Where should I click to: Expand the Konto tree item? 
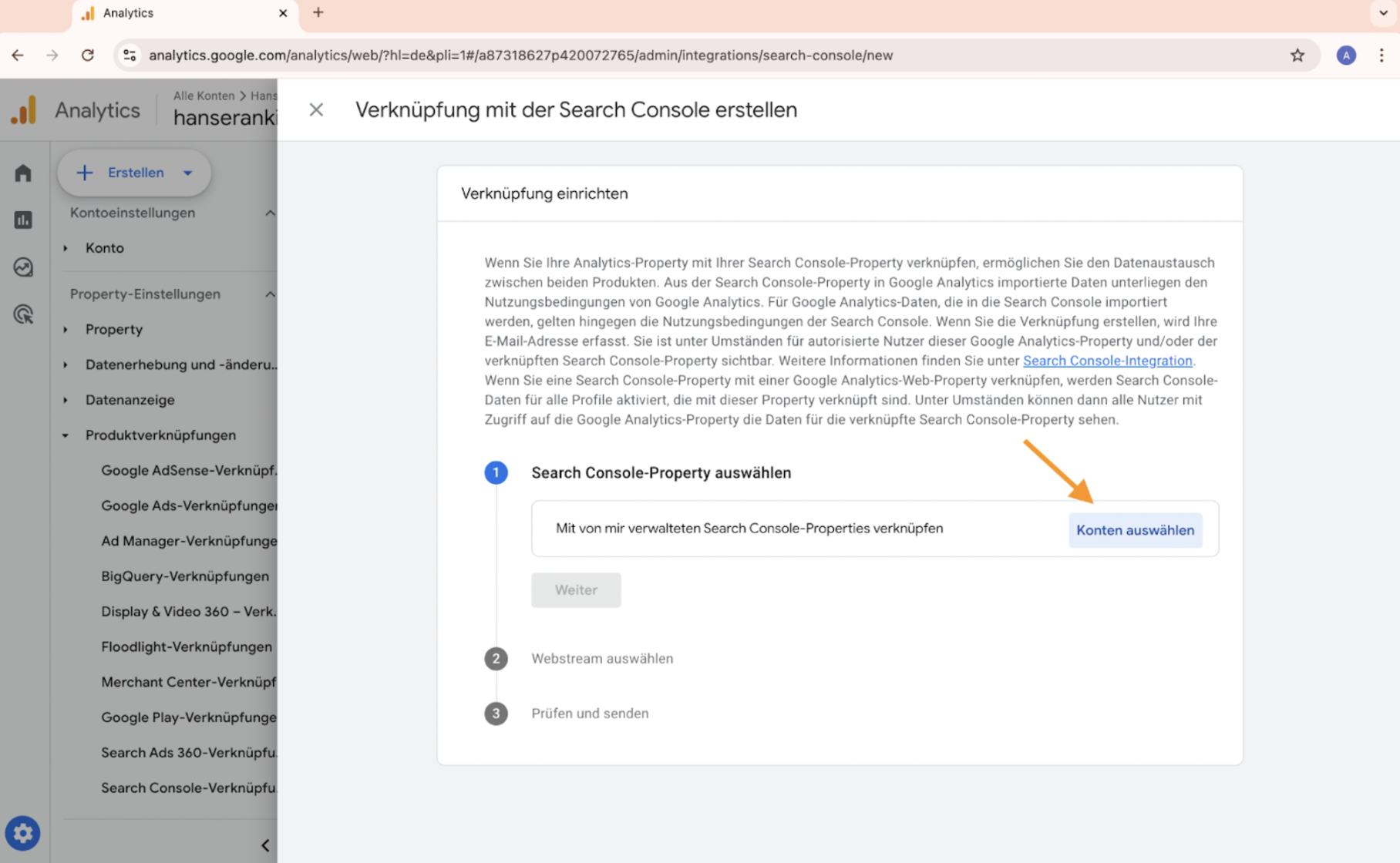click(66, 248)
